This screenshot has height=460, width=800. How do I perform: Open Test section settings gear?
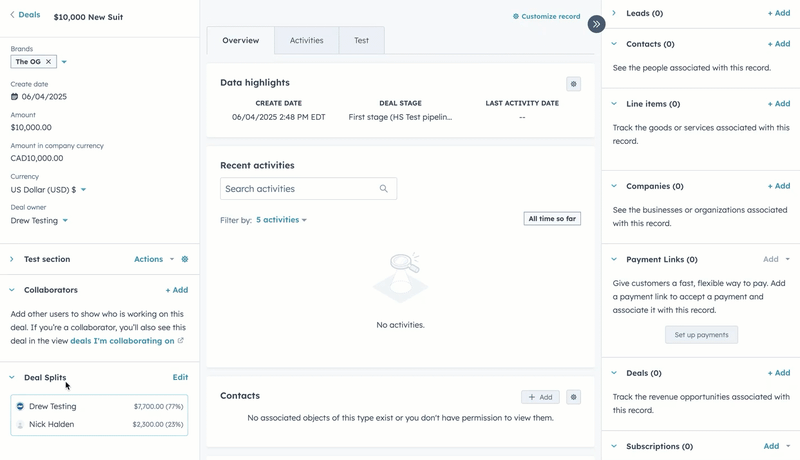(x=185, y=259)
